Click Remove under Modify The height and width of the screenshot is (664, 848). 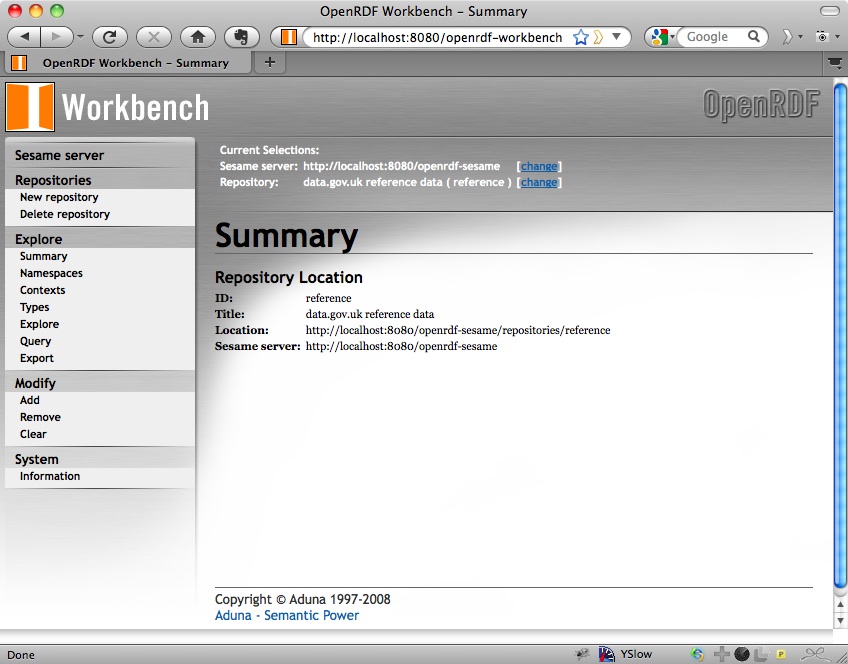[x=40, y=417]
